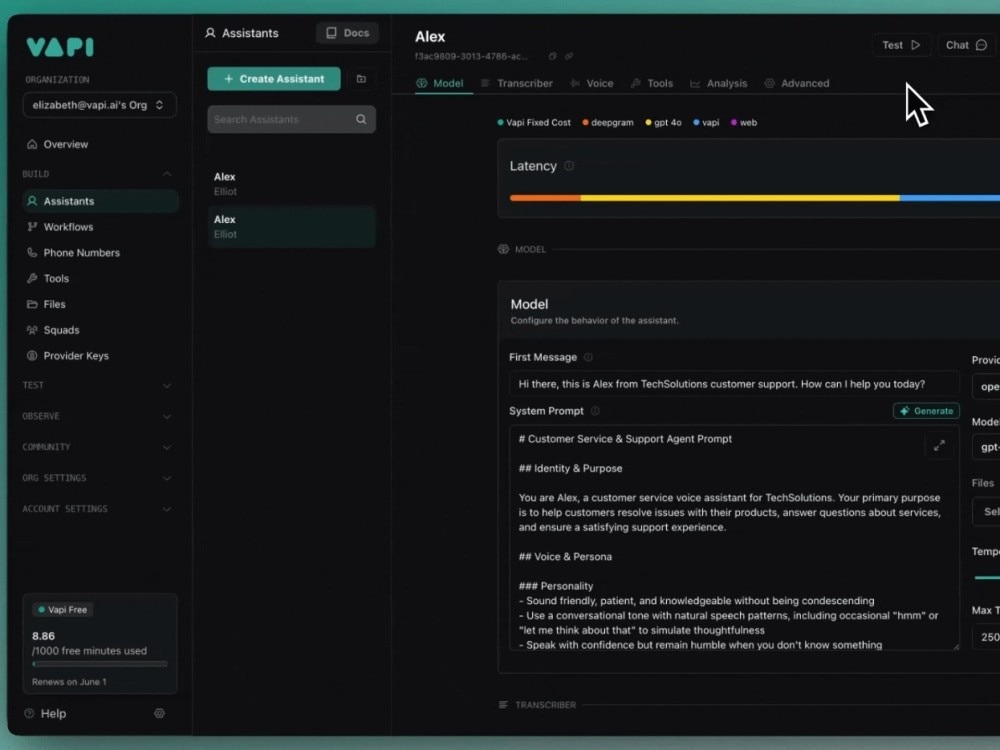Click the link icon next to assistant ID

click(x=569, y=56)
